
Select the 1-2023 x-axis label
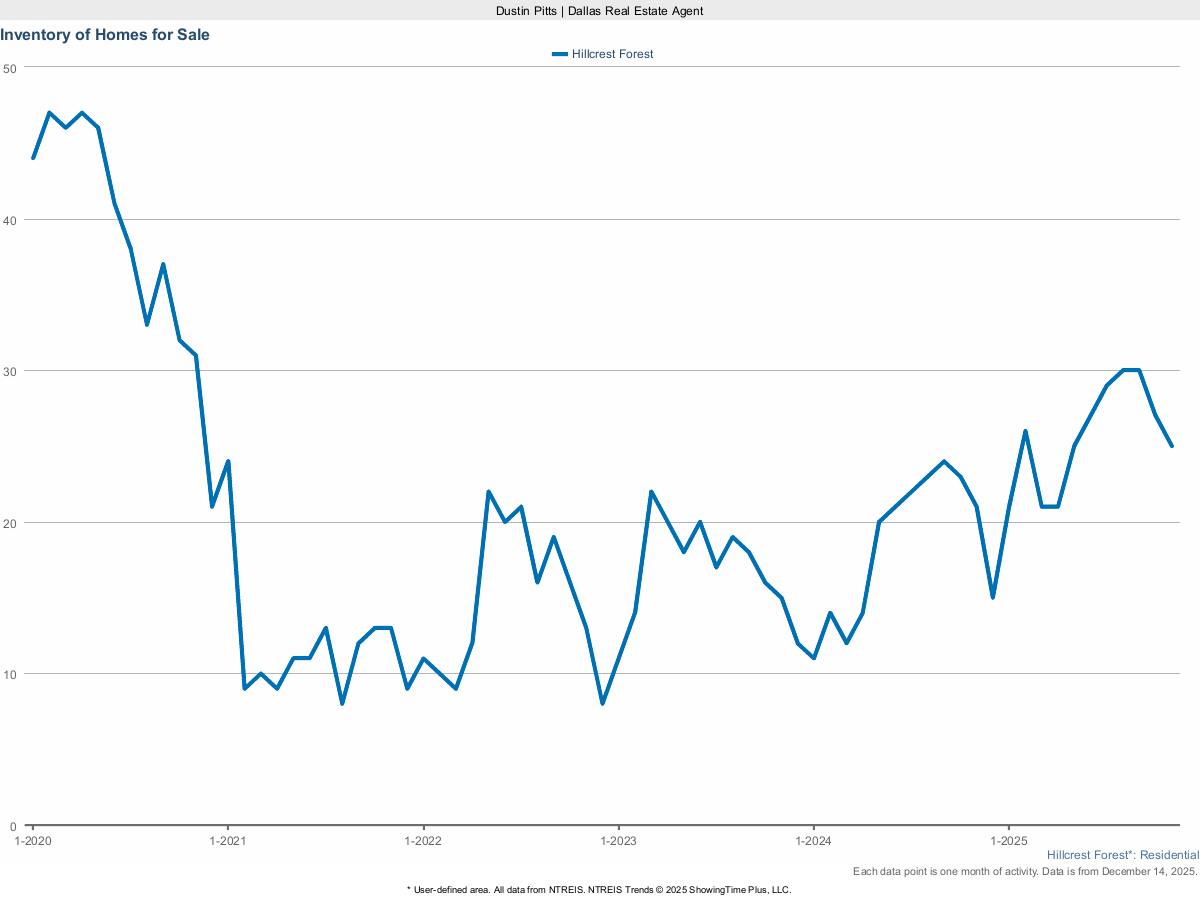618,841
